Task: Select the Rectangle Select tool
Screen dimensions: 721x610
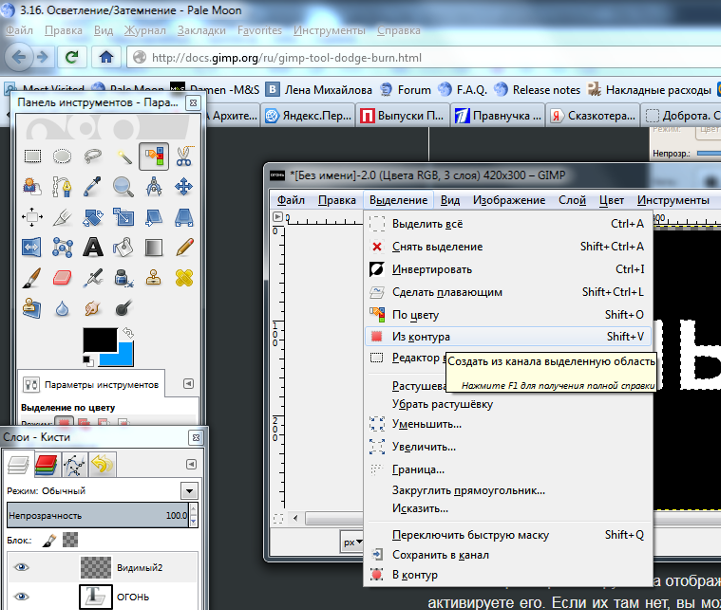Action: (x=32, y=156)
